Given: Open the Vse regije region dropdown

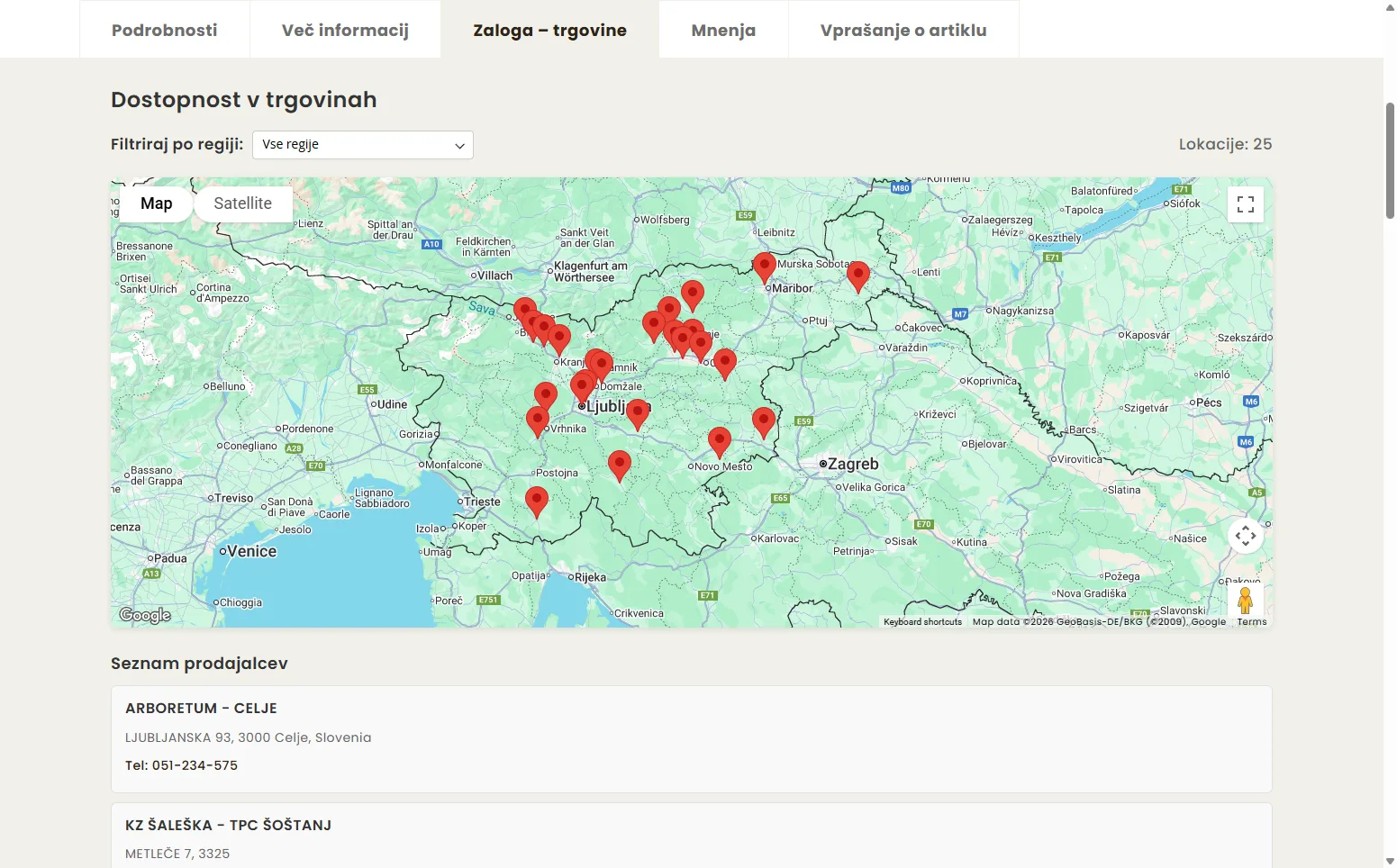Looking at the screenshot, I should pos(363,145).
